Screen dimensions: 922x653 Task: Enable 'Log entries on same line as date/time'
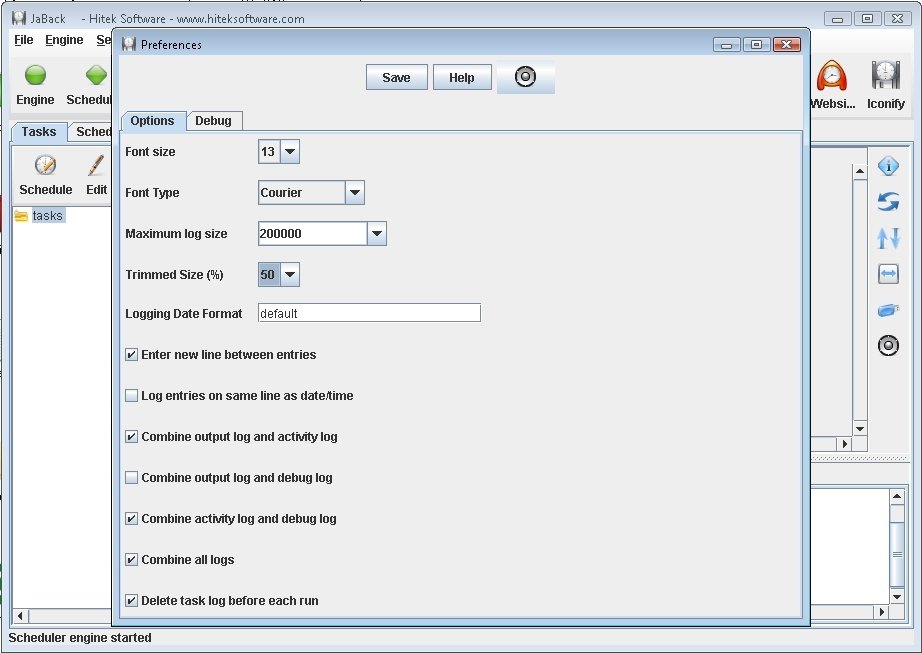(132, 396)
